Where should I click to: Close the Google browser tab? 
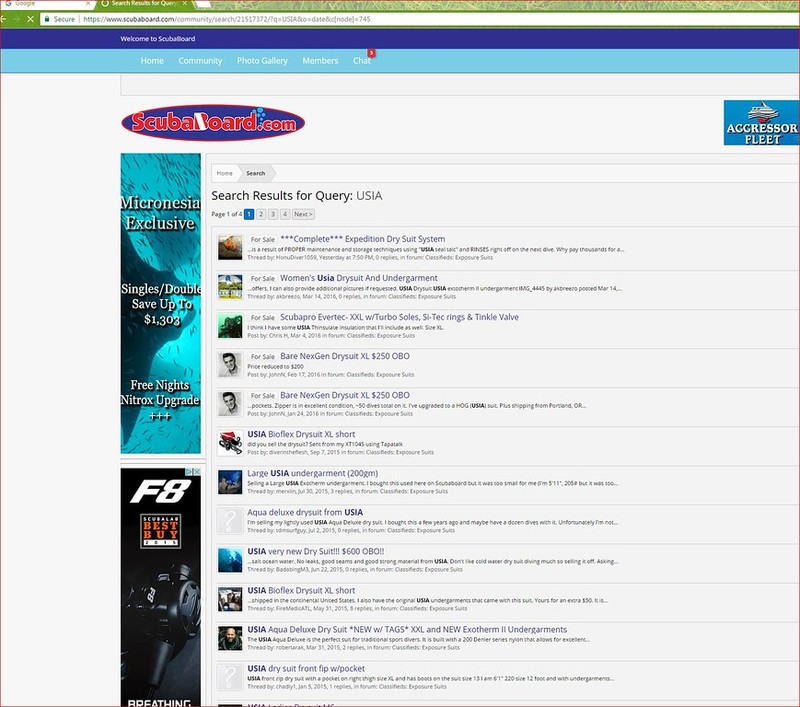[x=88, y=3]
